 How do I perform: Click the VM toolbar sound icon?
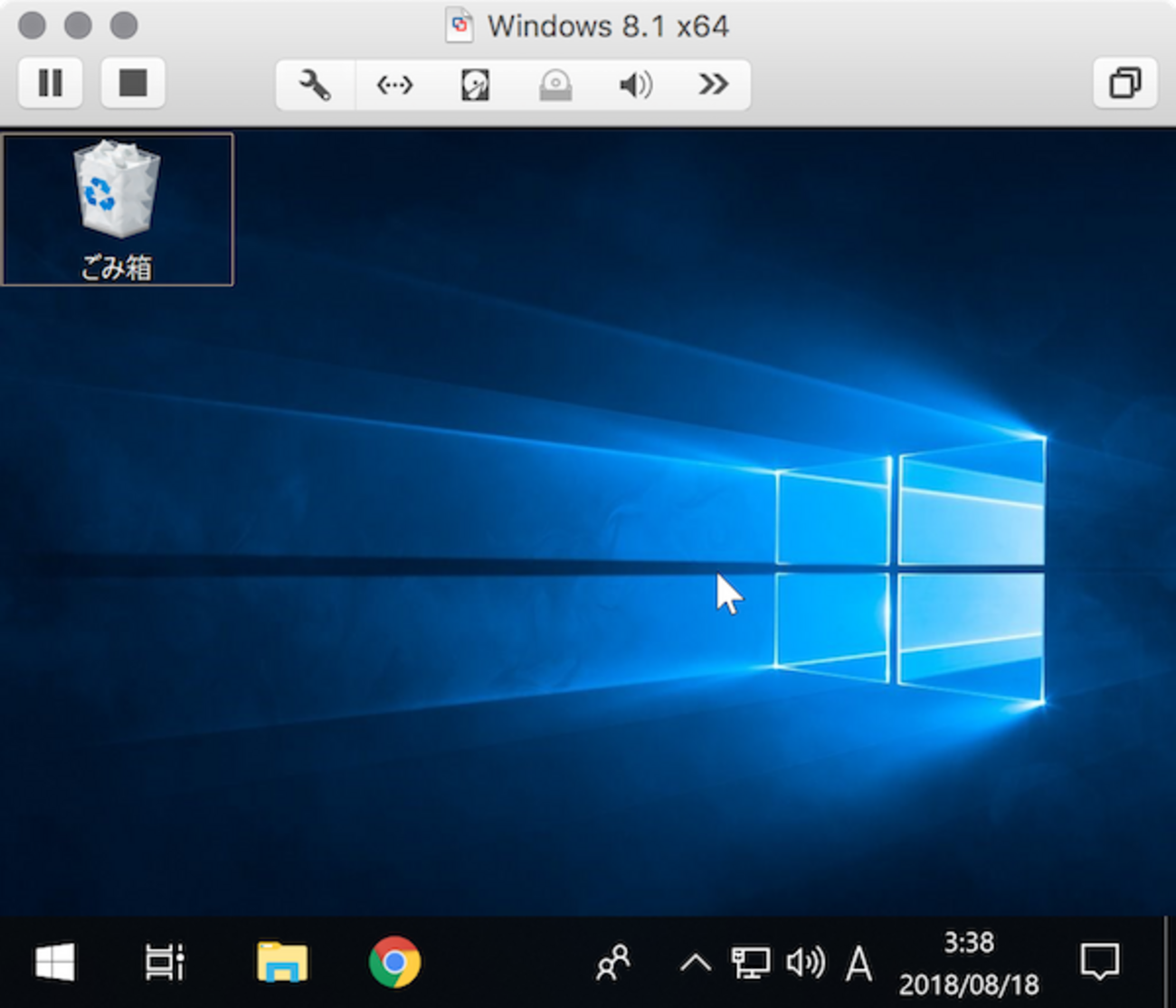coord(635,85)
